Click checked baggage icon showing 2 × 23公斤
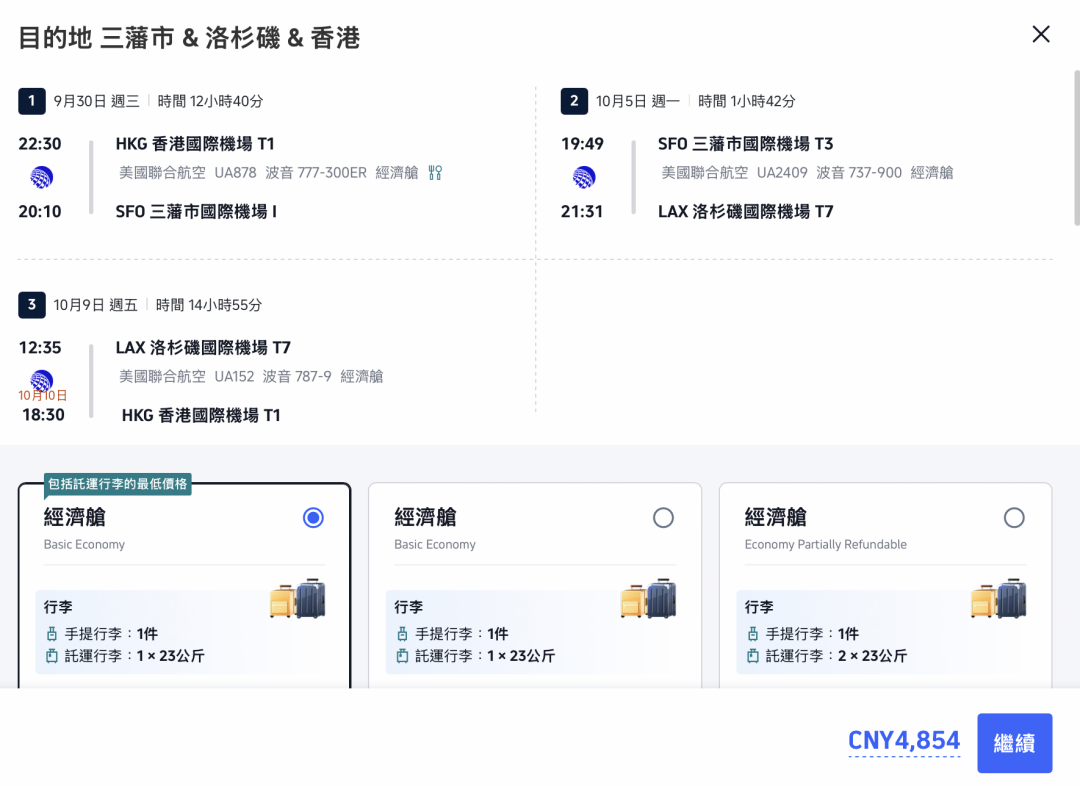The image size is (1080, 786). coord(753,656)
